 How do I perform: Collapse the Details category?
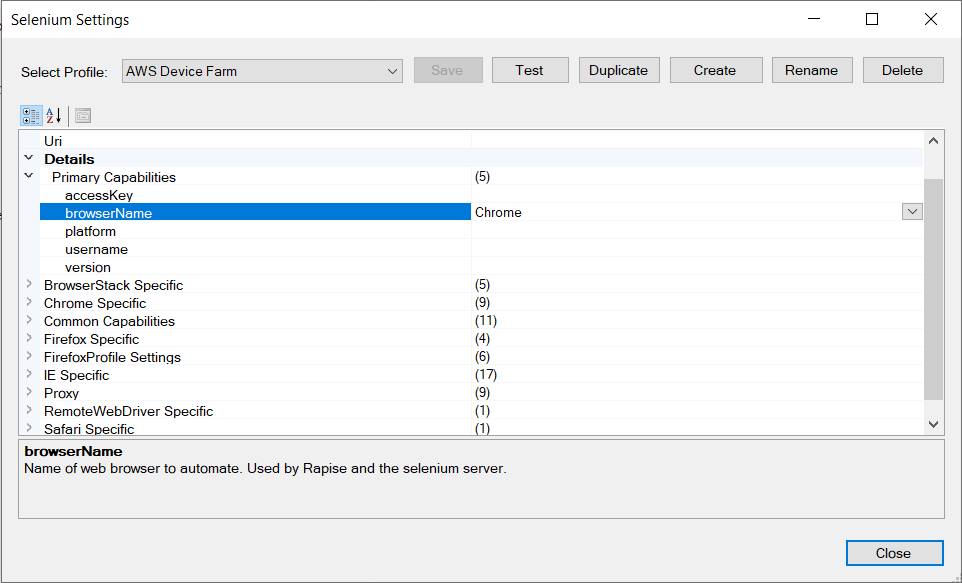click(x=29, y=159)
